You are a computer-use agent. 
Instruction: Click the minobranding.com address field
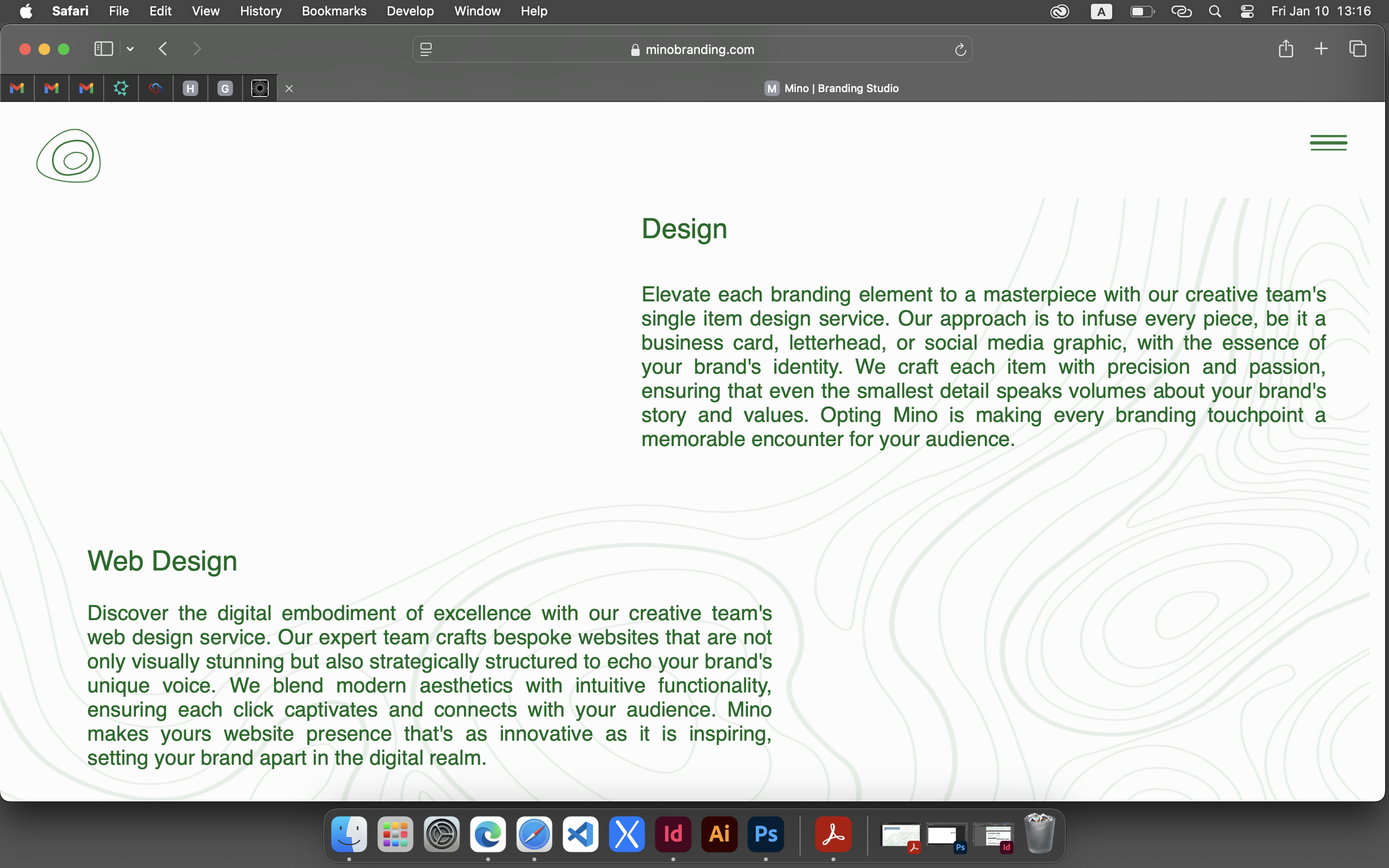(x=692, y=49)
